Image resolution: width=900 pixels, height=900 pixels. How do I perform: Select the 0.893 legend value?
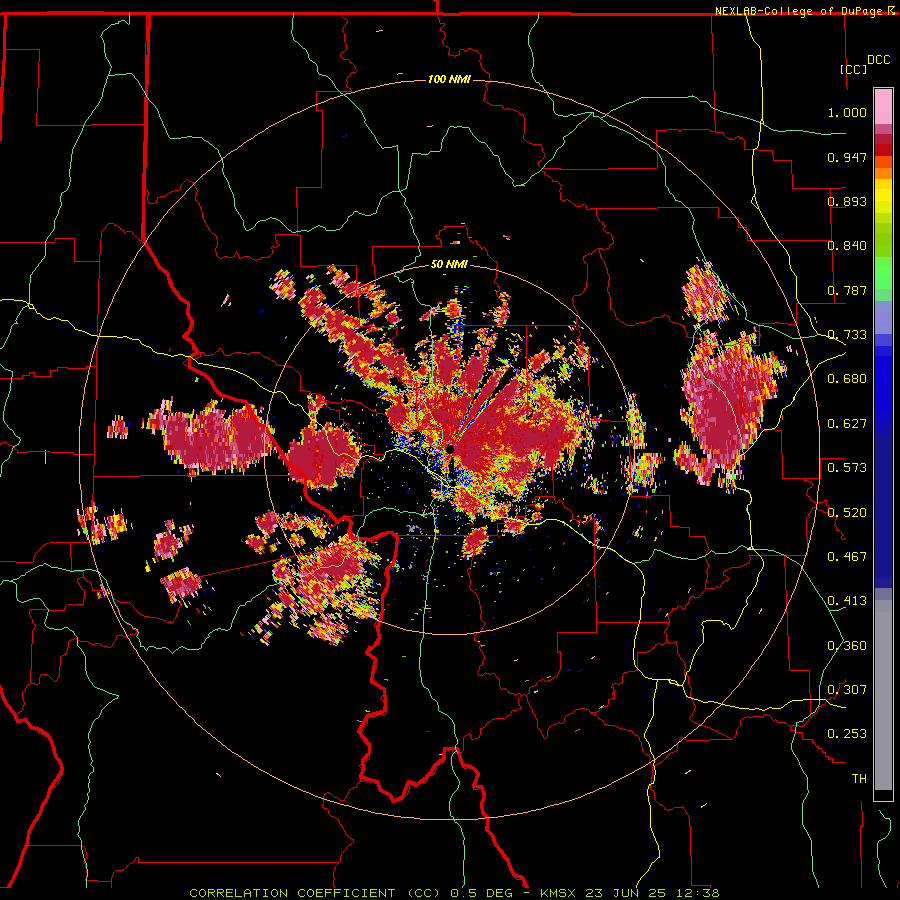tap(847, 201)
